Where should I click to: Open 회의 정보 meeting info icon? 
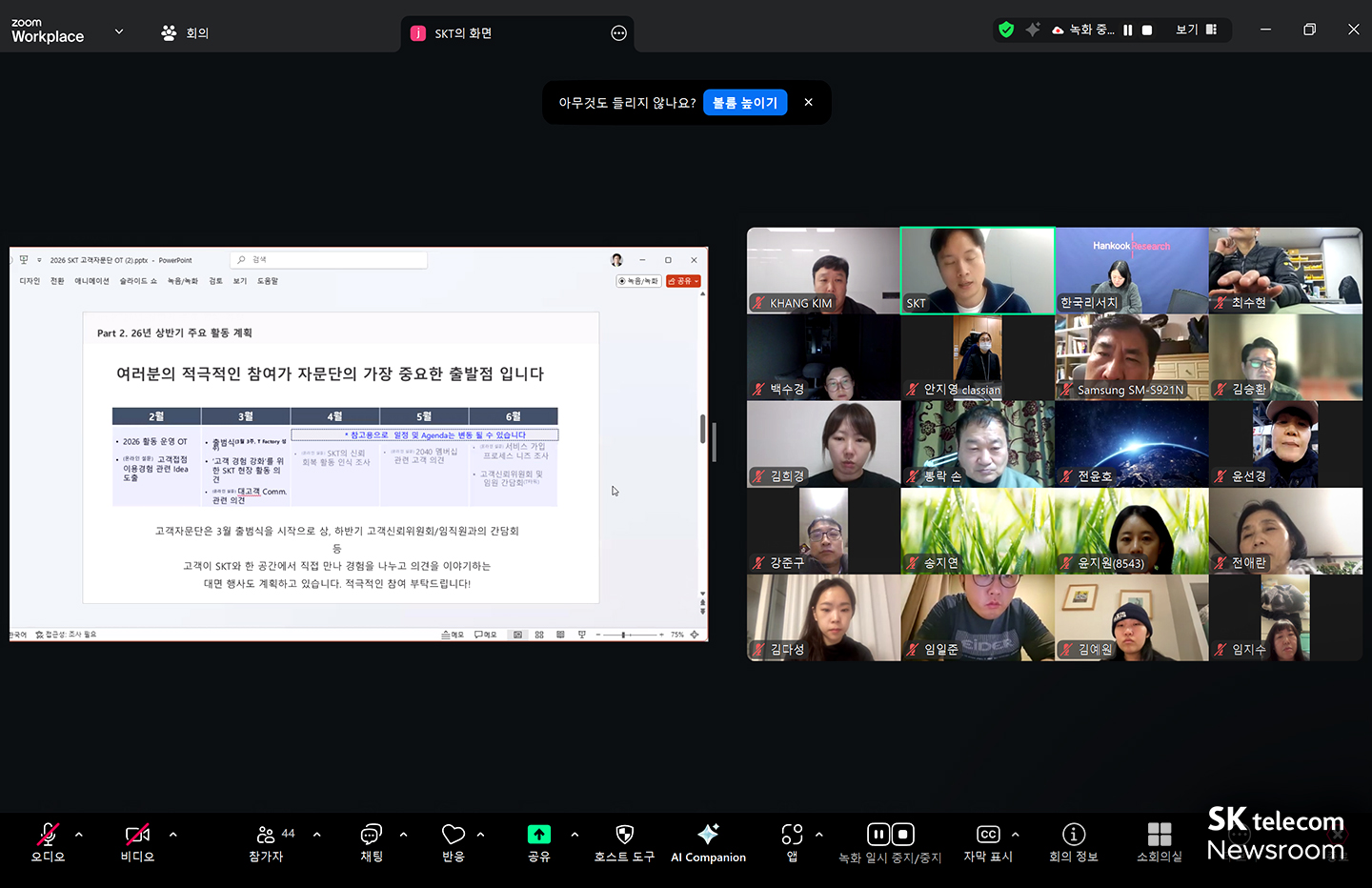point(1074,835)
